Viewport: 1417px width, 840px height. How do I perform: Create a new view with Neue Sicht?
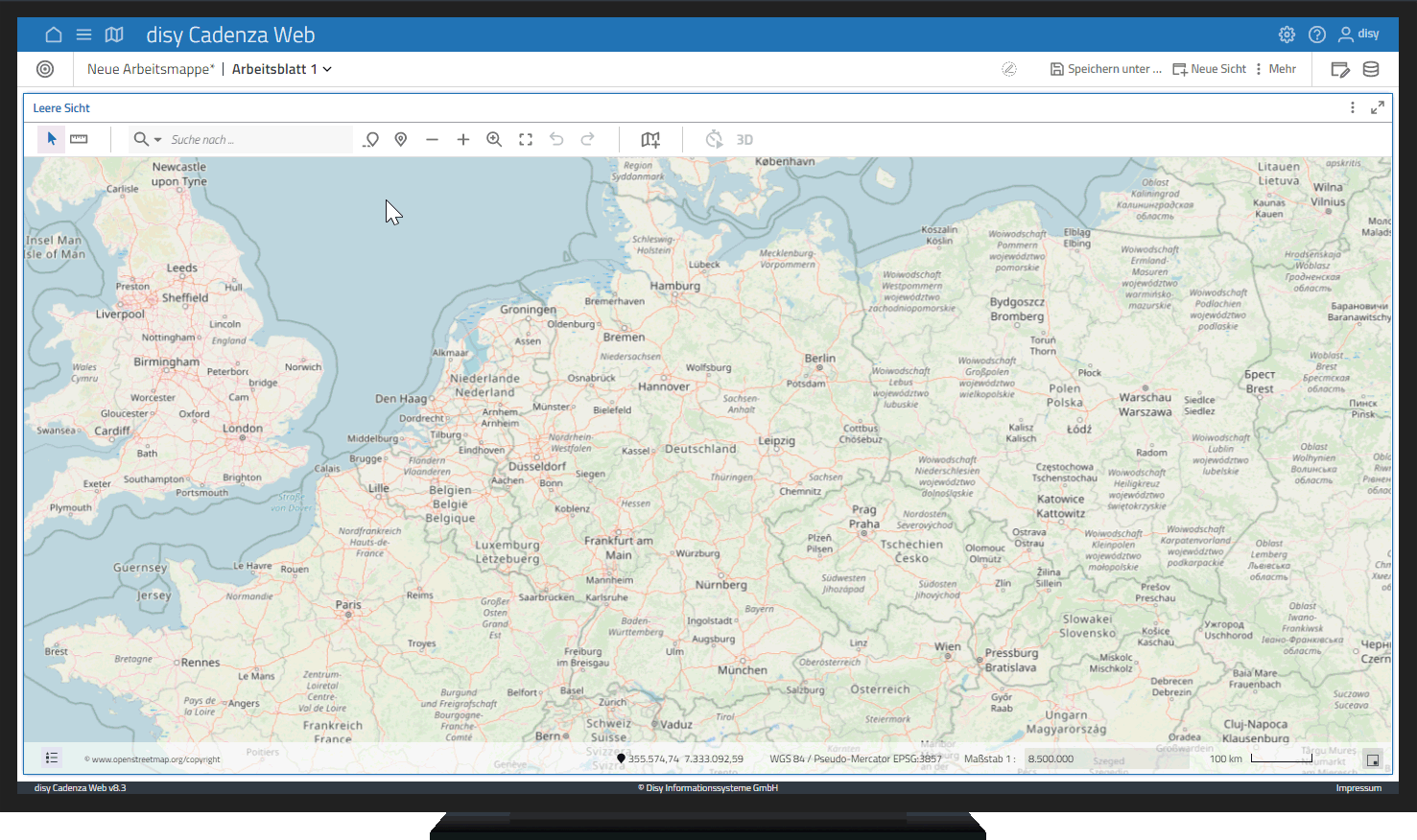[x=1209, y=69]
